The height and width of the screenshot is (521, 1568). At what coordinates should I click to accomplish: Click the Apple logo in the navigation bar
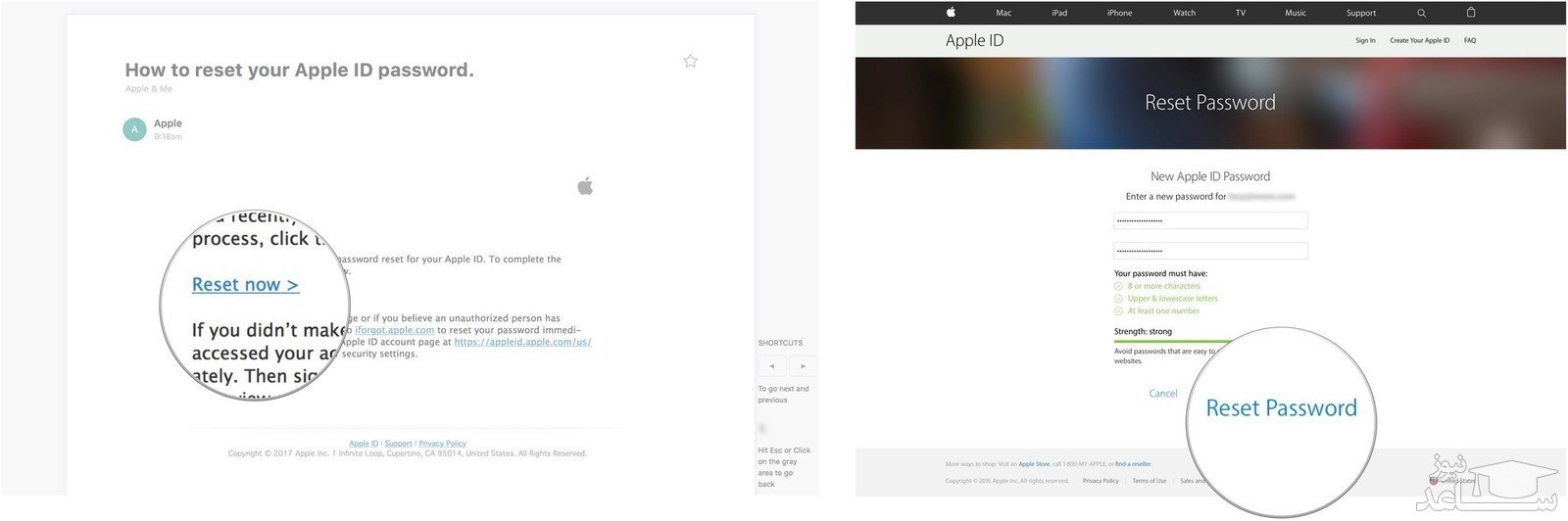tap(950, 13)
